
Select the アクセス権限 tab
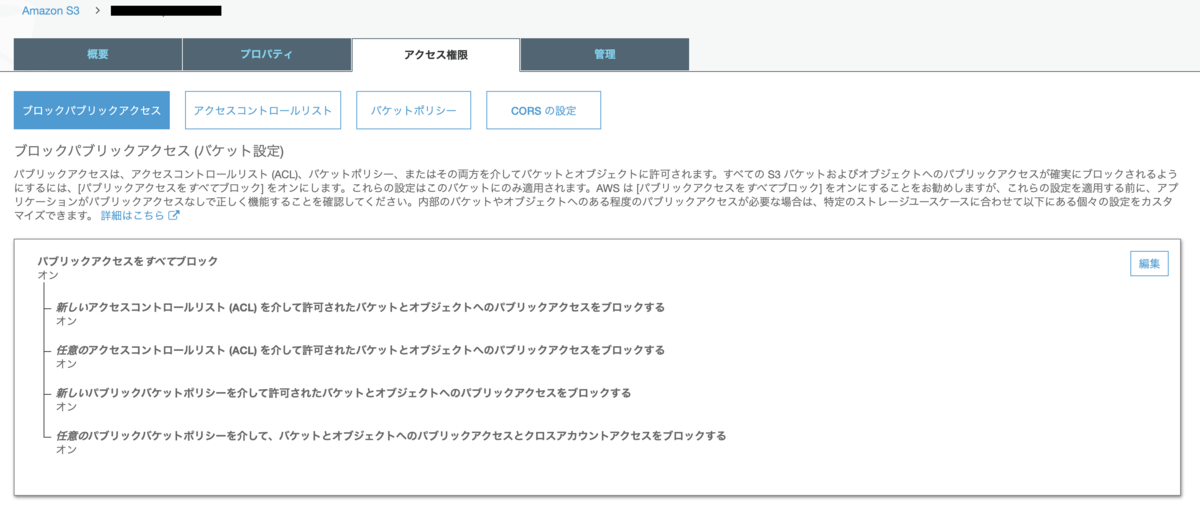point(436,54)
